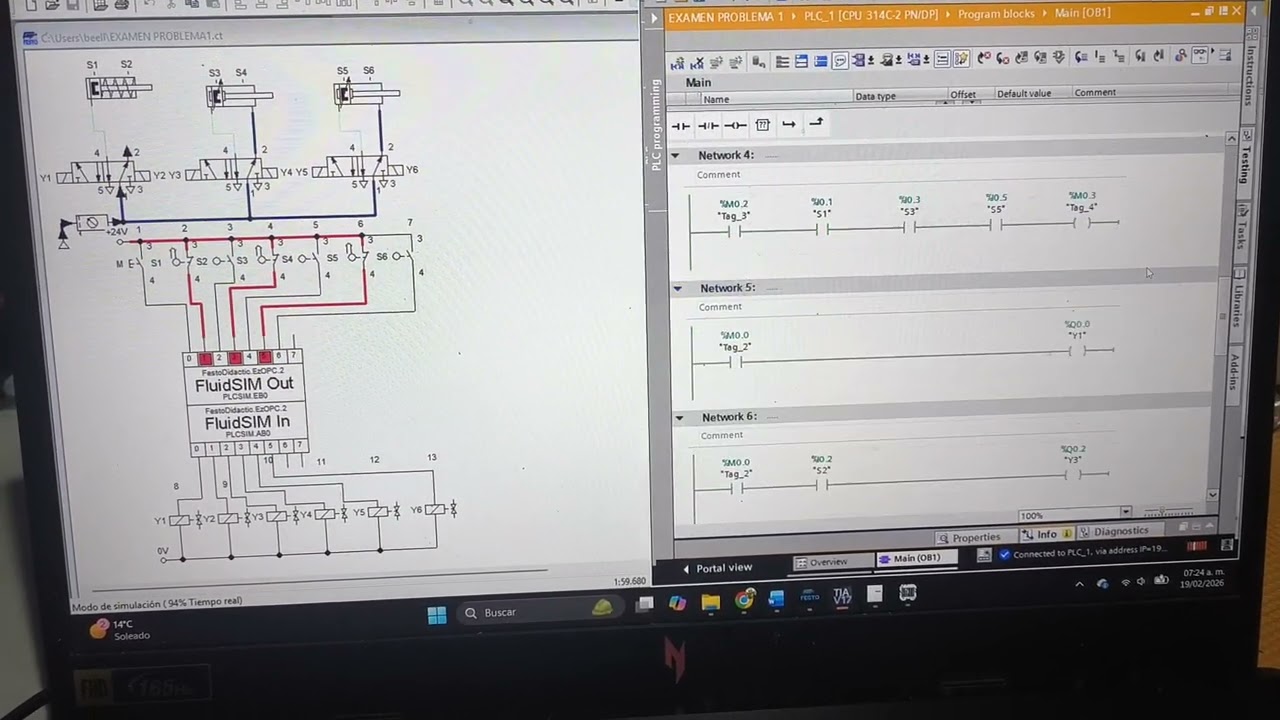Select the Main (OB1) editor tab
The height and width of the screenshot is (720, 1280).
[x=917, y=558]
